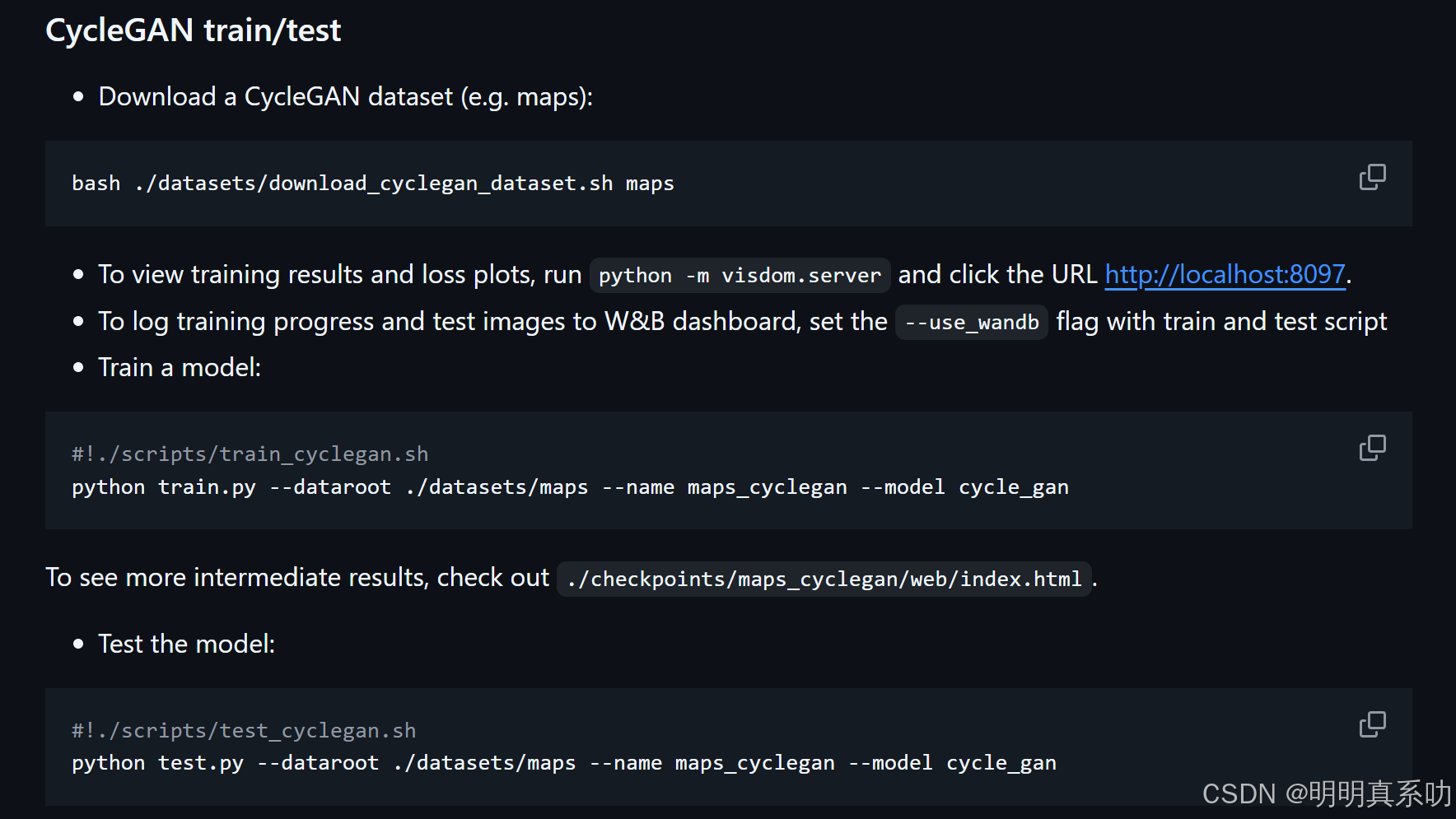Copy the train.py command code block
Viewport: 1456px width, 819px height.
pos(1372,448)
